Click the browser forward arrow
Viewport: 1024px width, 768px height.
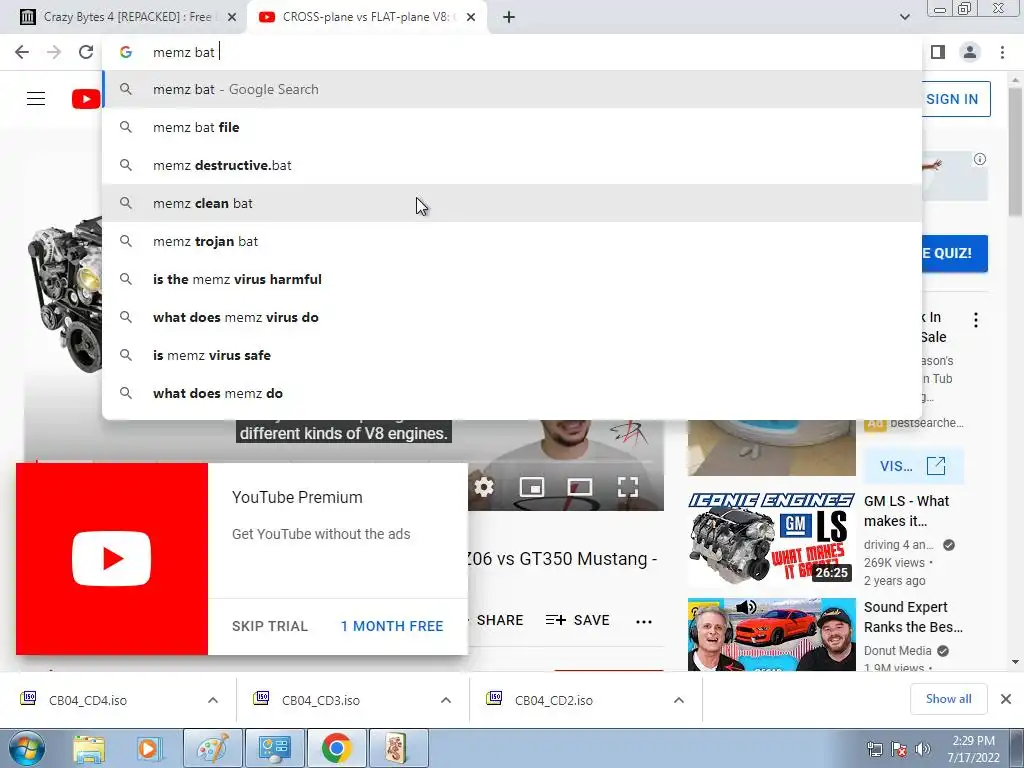tap(54, 52)
